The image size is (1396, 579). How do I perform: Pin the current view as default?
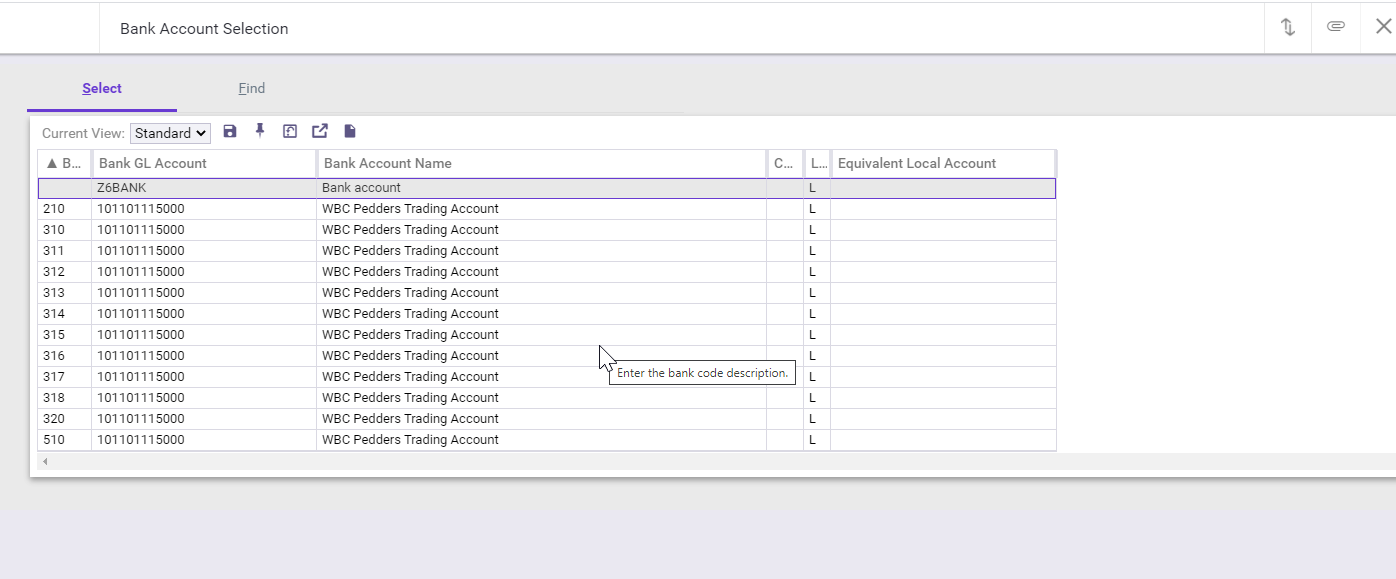260,131
